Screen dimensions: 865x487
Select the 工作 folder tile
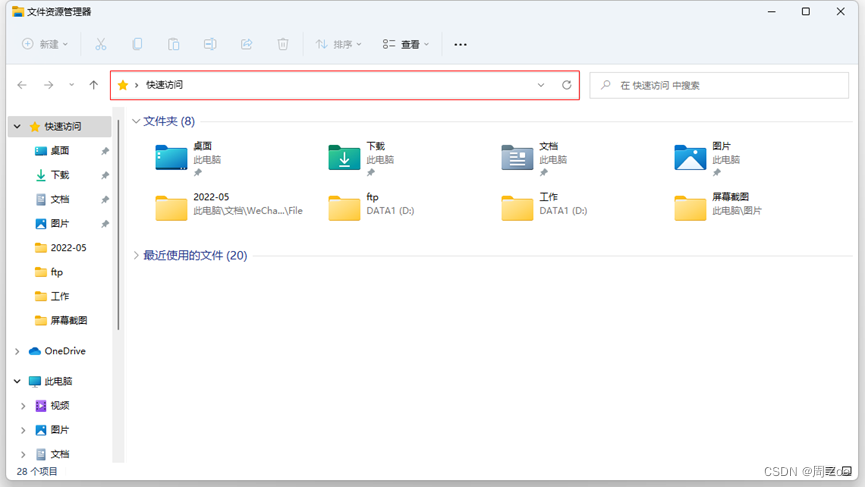[544, 207]
